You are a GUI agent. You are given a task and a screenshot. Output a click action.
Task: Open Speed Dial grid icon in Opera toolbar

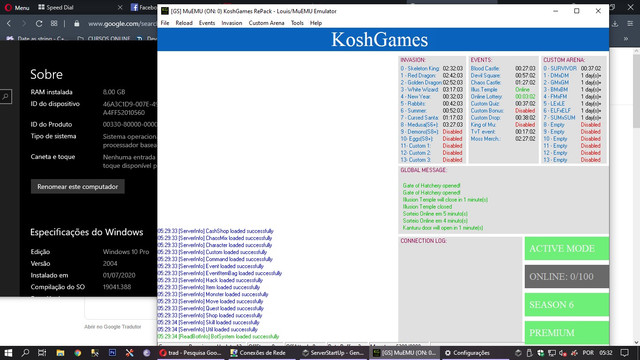[54, 24]
